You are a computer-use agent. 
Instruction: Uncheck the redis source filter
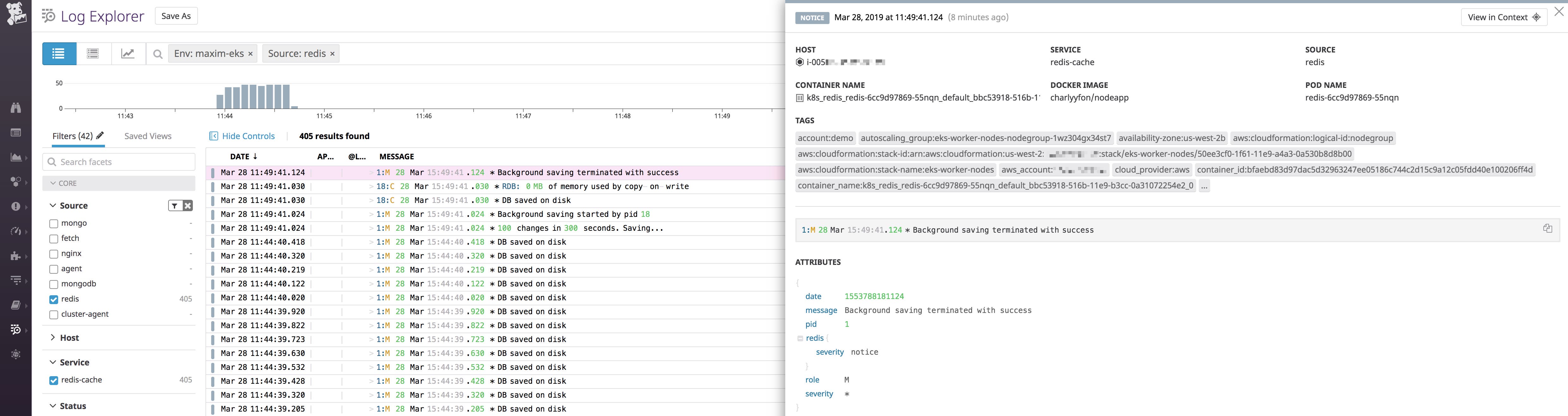(53, 298)
